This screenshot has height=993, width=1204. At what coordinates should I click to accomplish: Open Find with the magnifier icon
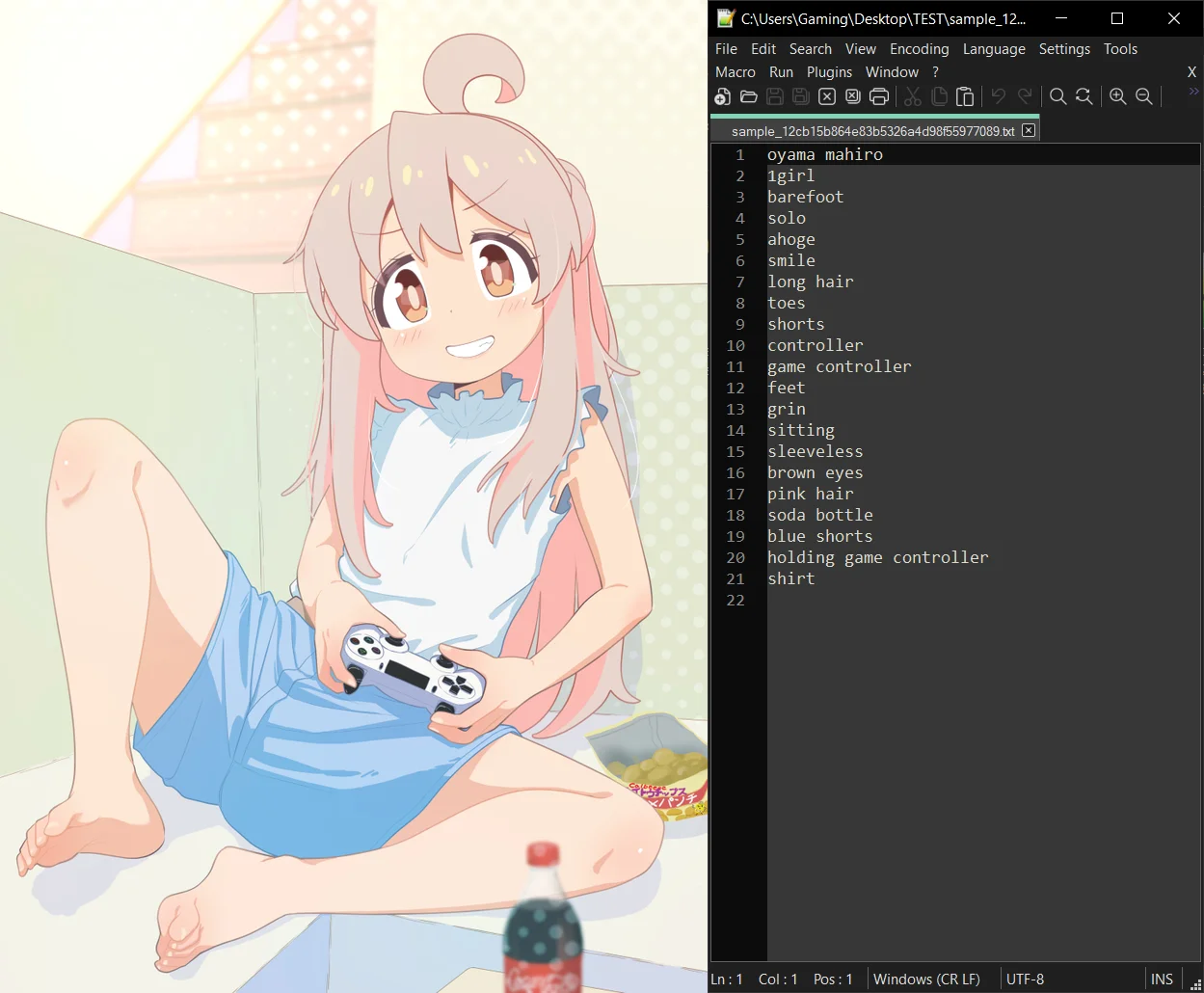click(1057, 96)
